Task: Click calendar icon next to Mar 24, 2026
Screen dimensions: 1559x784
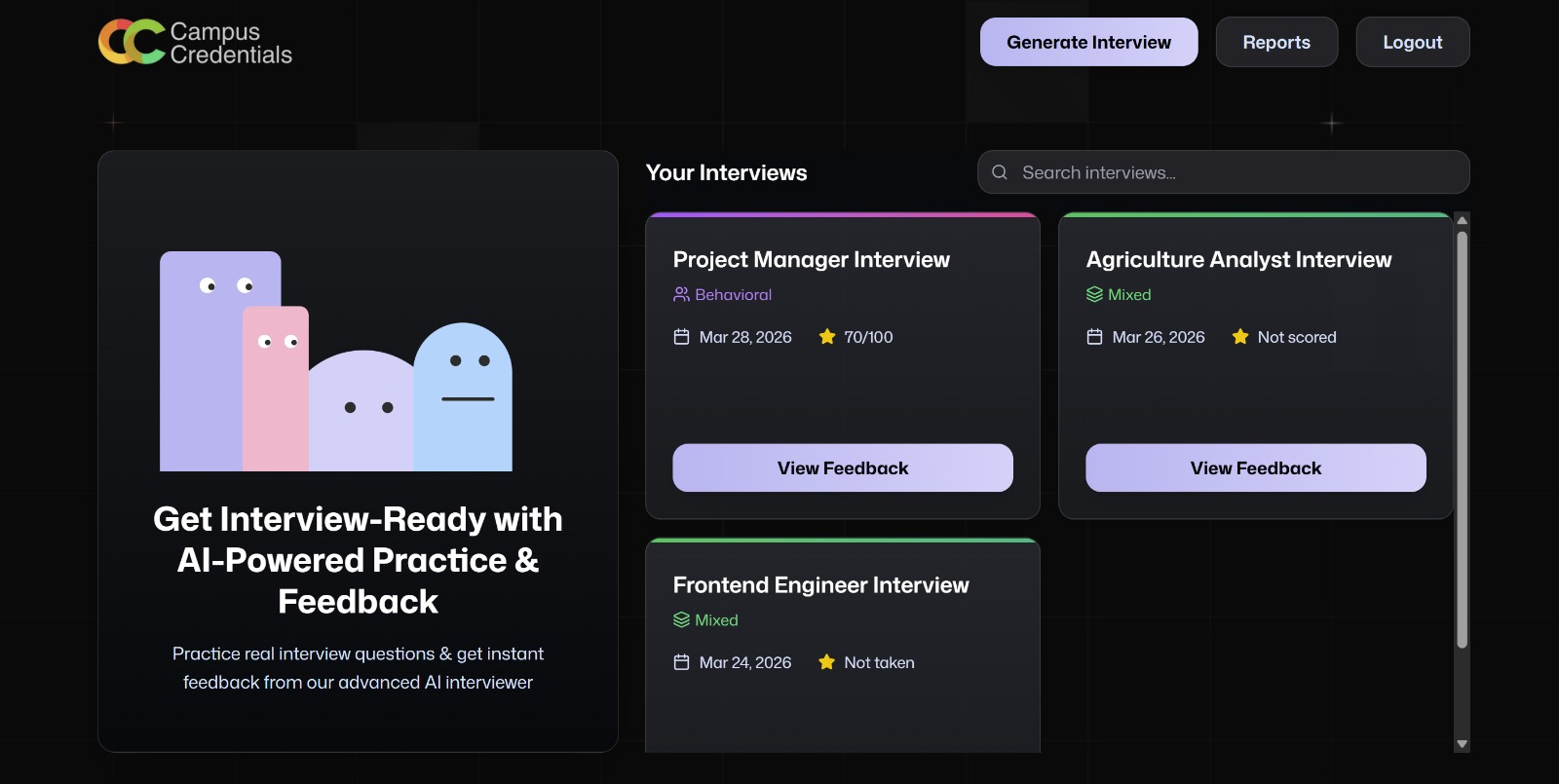Action: (x=681, y=662)
